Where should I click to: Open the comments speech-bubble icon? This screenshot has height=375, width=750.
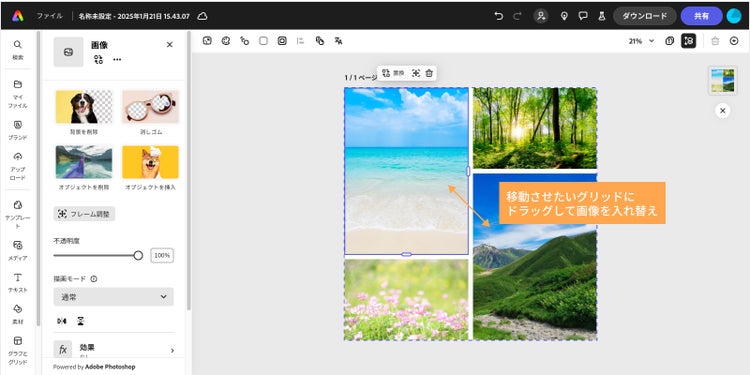coord(583,16)
